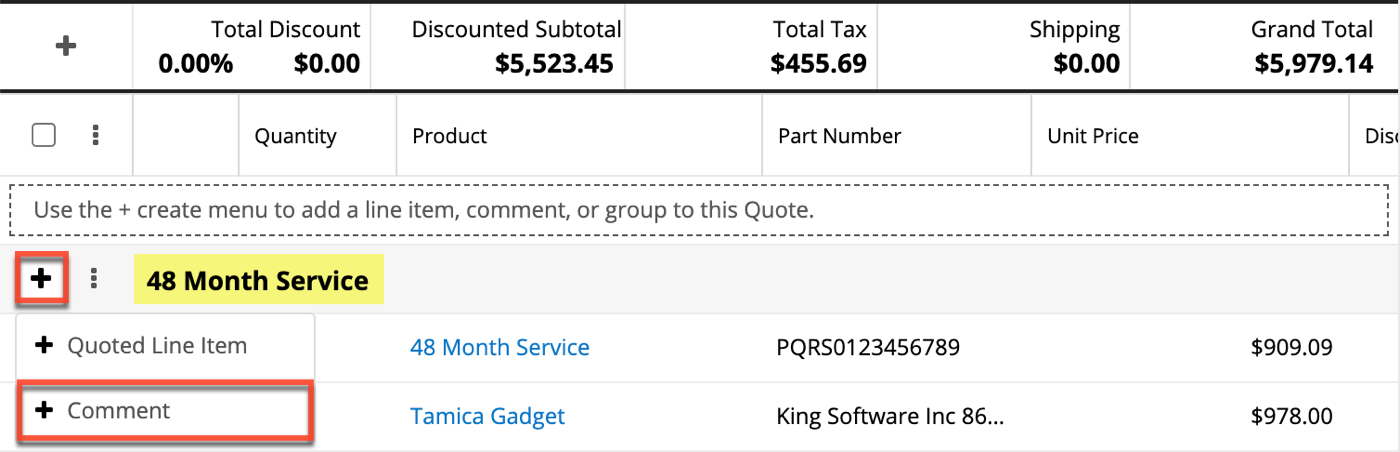Viewport: 1400px width, 452px height.
Task: Toggle the select-all line items checkbox
Action: tap(44, 135)
